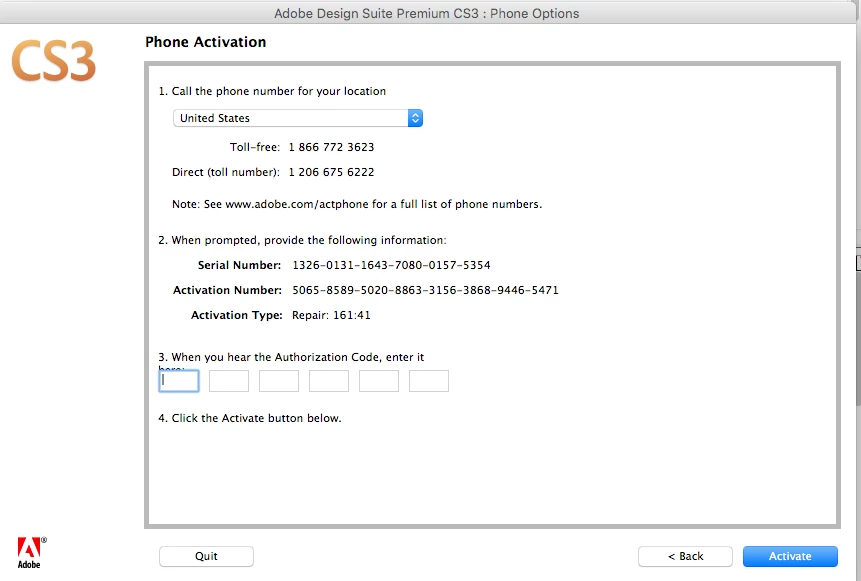Click the Activation Number label
The width and height of the screenshot is (861, 581).
pos(227,290)
